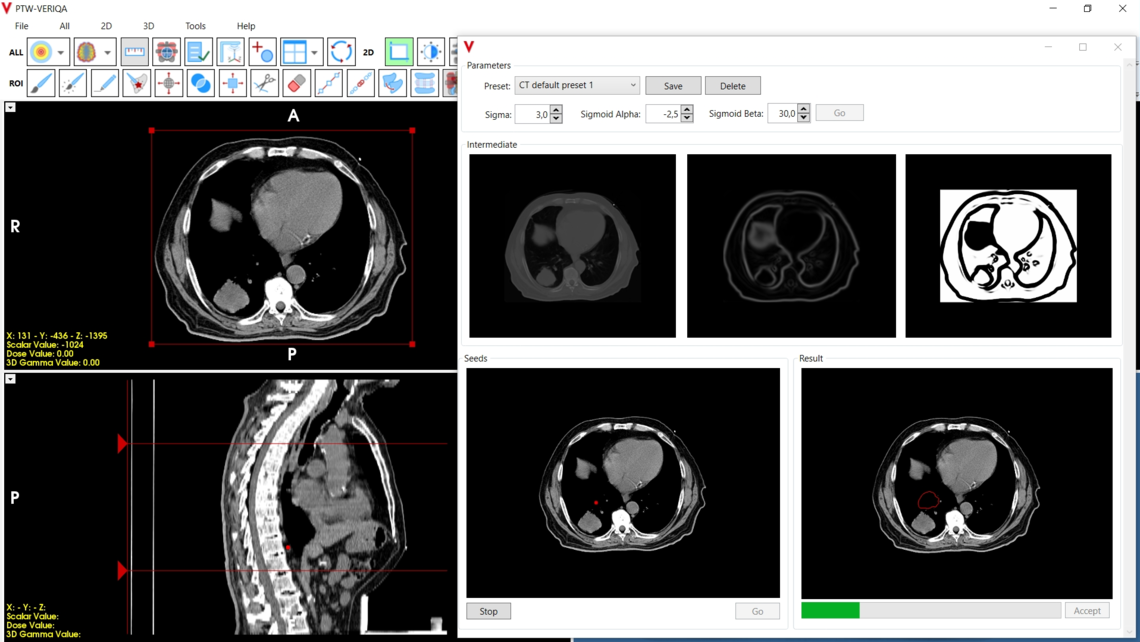This screenshot has width=1140, height=642.
Task: Activate the scissors cut tool
Action: [263, 84]
